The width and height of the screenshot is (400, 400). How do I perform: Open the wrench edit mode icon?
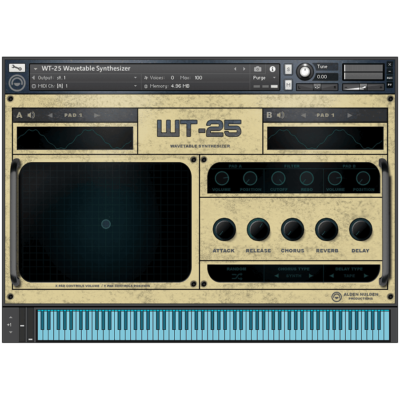coord(17,68)
